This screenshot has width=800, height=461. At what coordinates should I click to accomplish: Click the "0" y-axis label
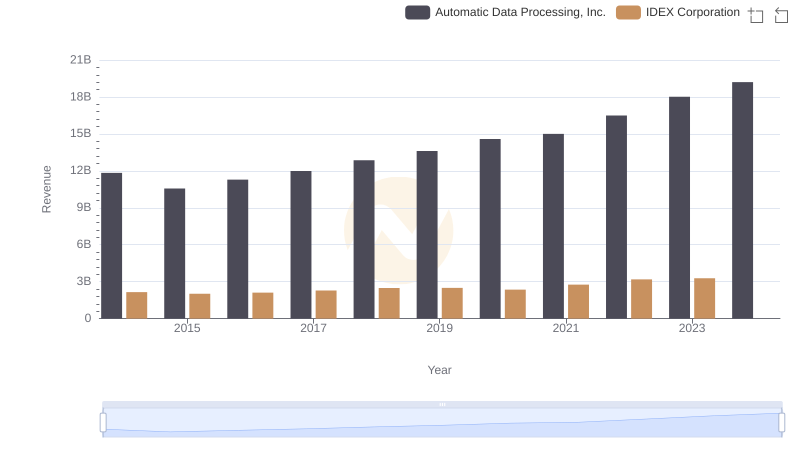(x=88, y=318)
